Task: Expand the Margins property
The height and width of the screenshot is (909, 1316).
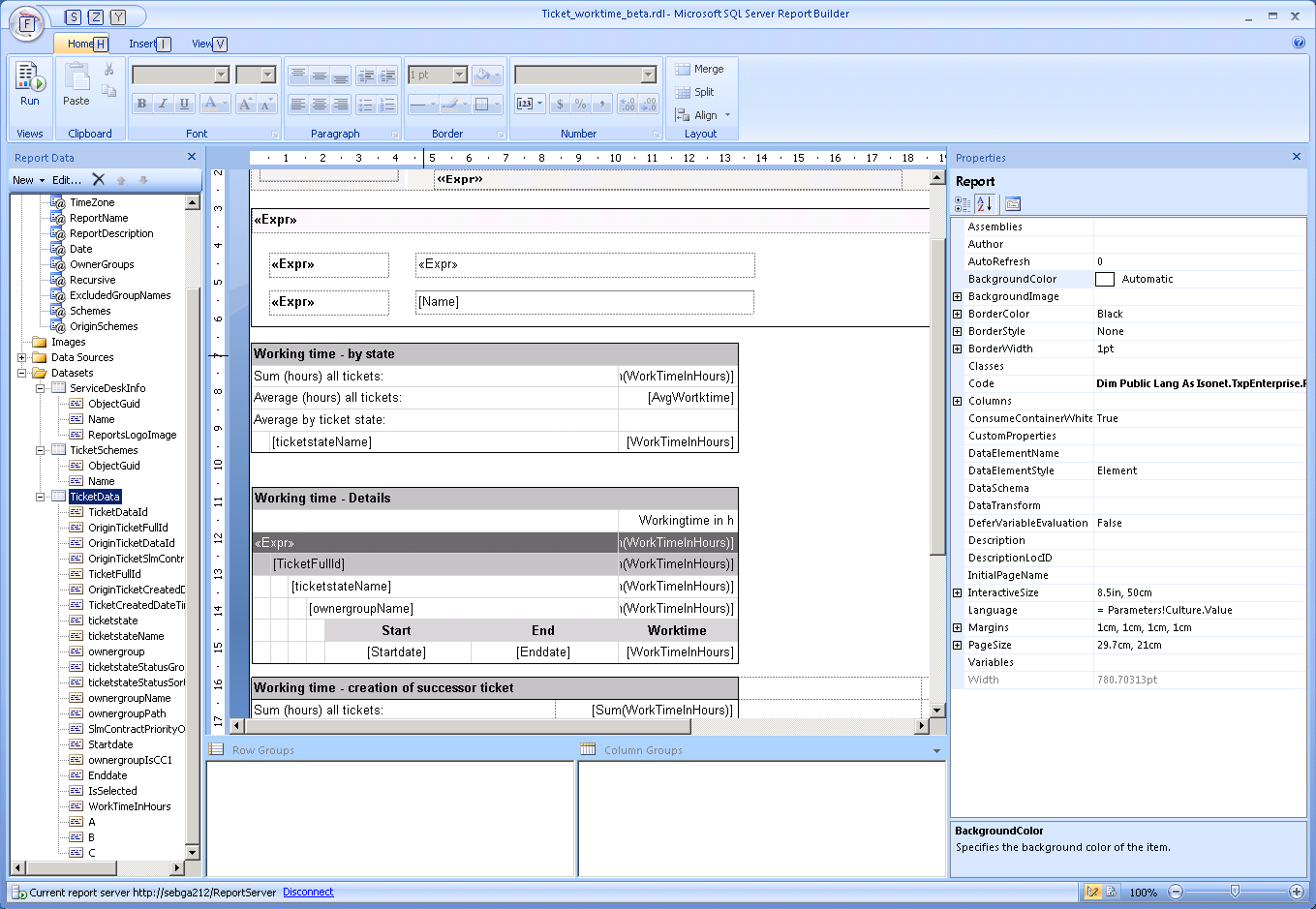Action: (x=958, y=627)
